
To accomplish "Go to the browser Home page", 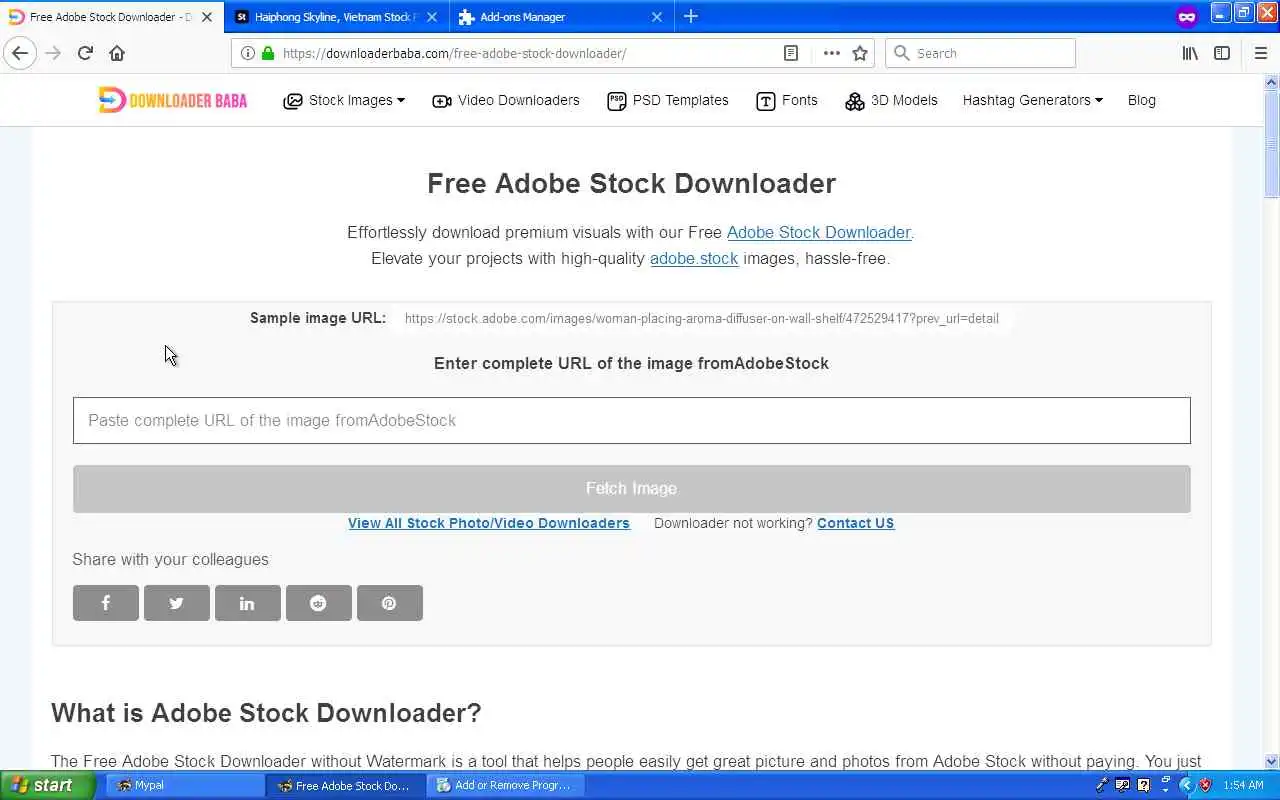I will click(x=117, y=53).
